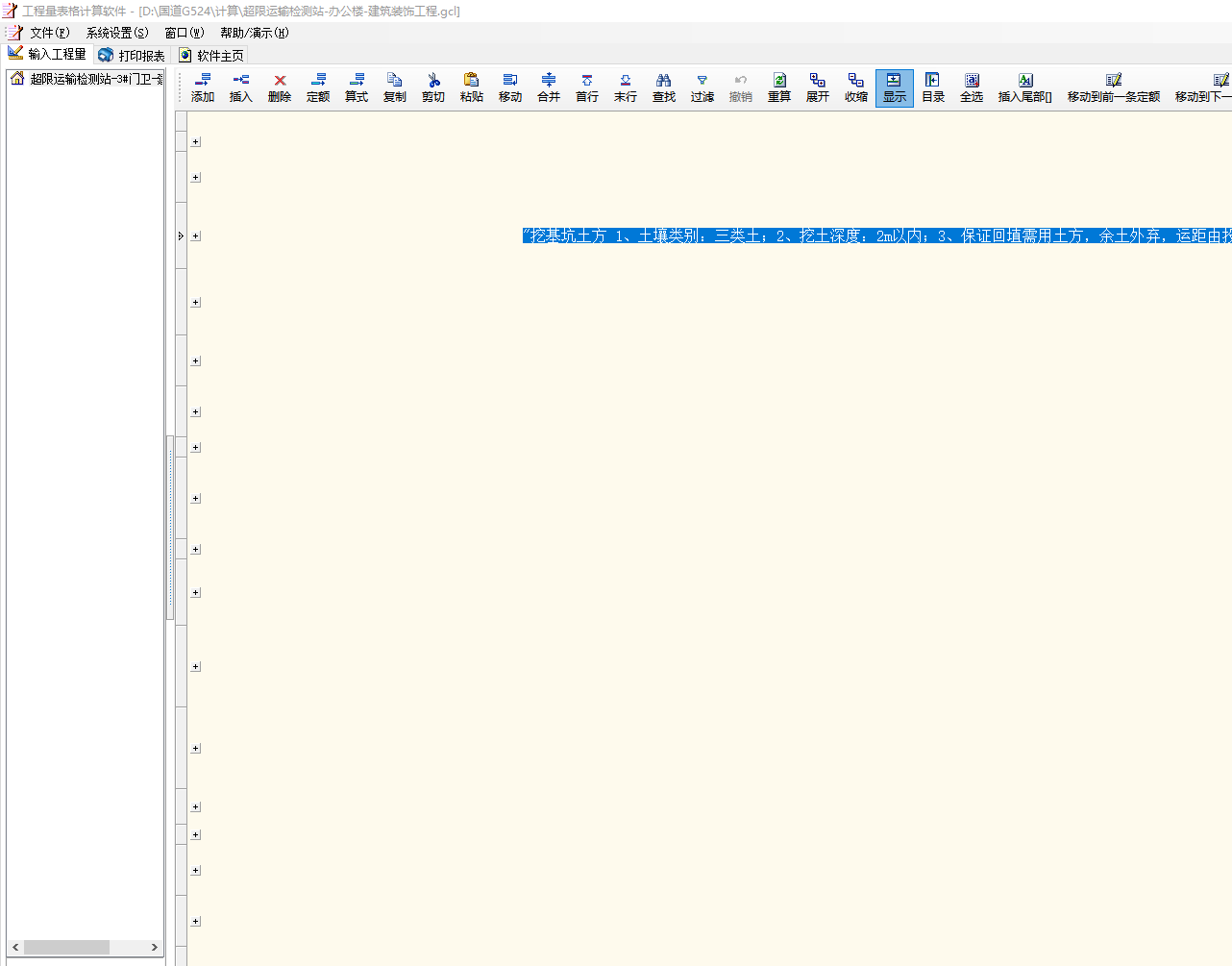Image resolution: width=1232 pixels, height=966 pixels.
Task: Open the 目录 (catalog) panel icon
Action: (933, 87)
